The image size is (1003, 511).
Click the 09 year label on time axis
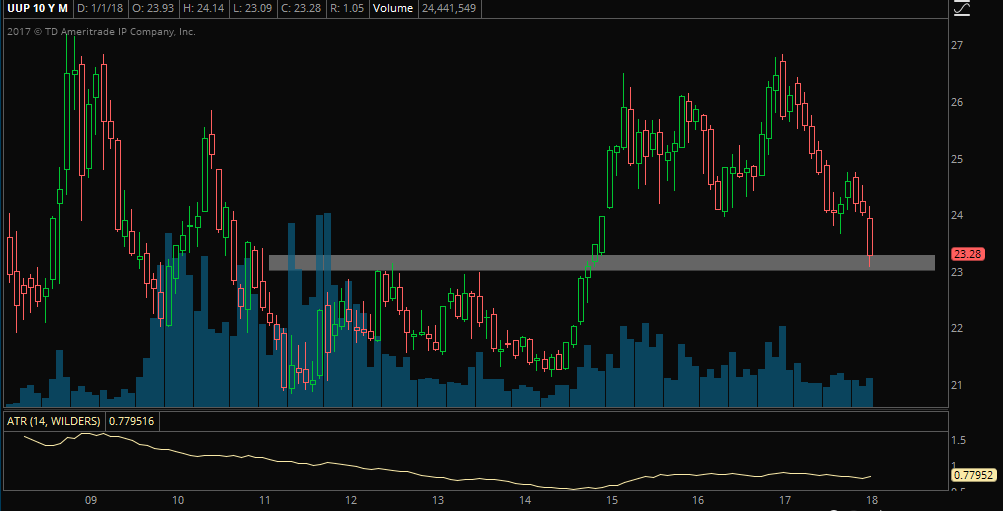[x=90, y=500]
